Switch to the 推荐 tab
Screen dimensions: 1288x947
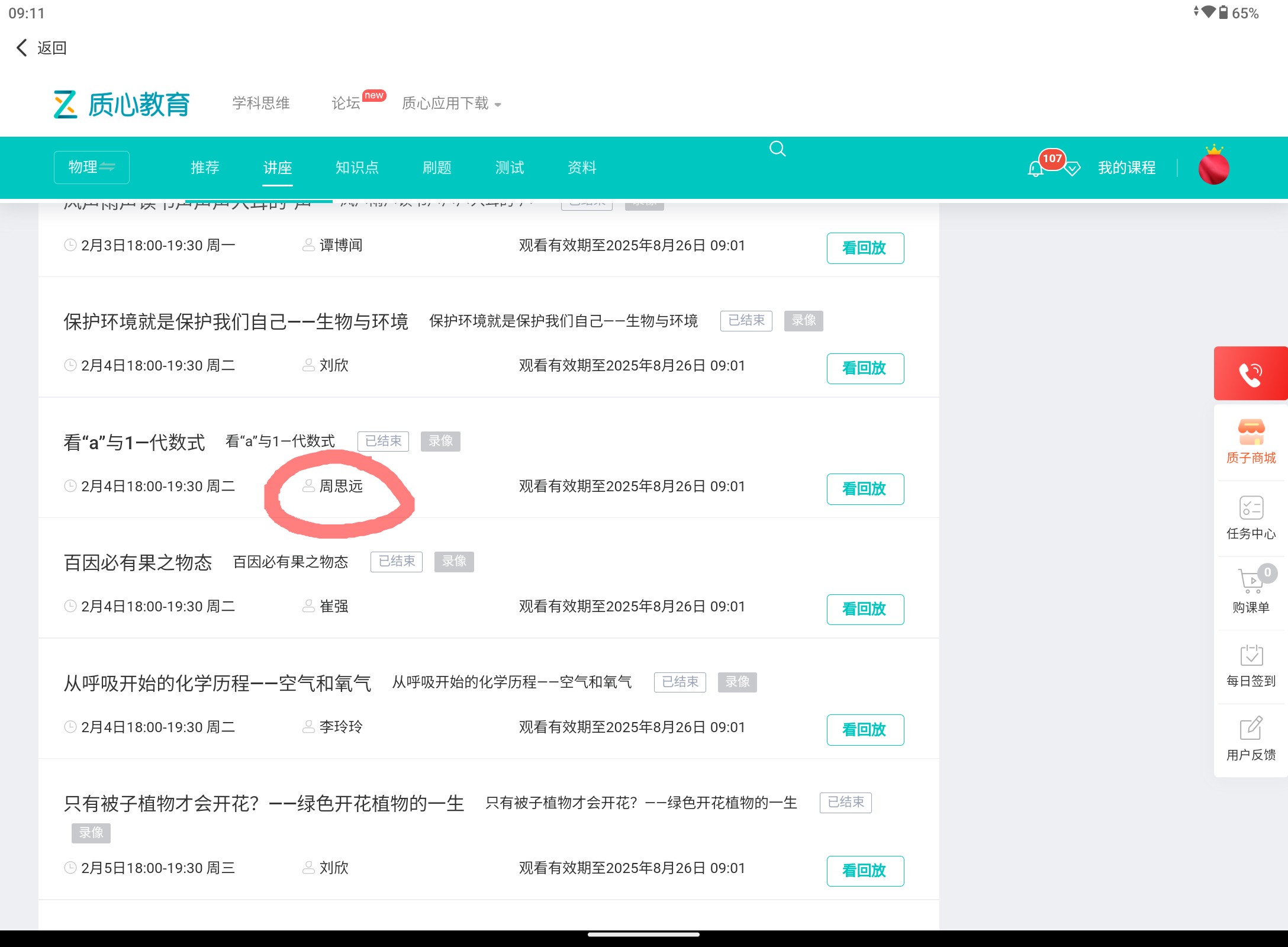(205, 168)
